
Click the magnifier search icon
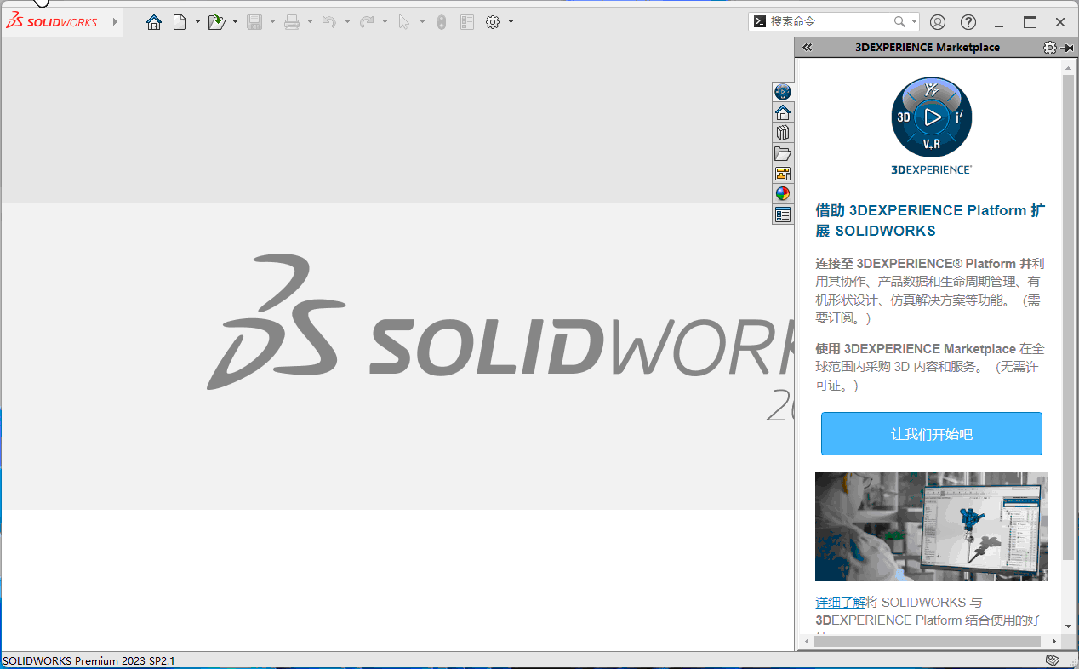pos(899,21)
